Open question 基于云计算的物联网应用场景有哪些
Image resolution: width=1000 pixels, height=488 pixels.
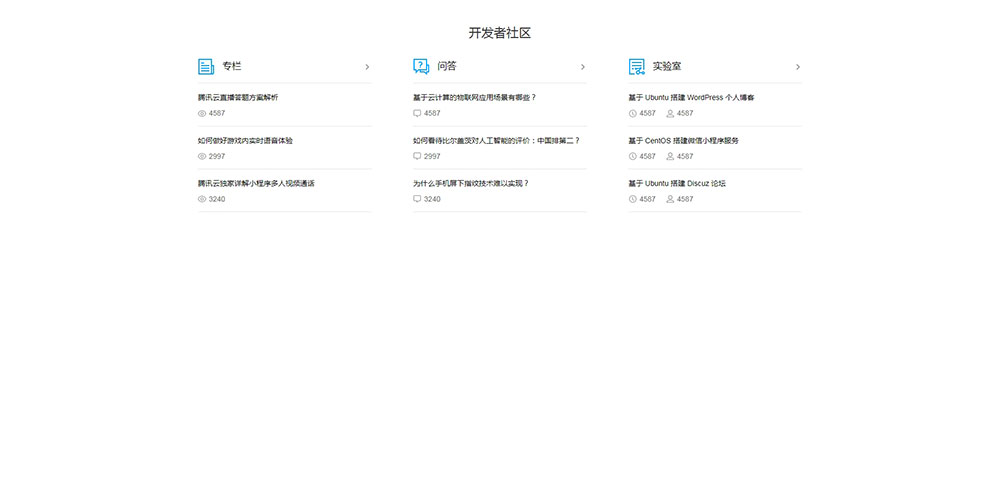[474, 98]
